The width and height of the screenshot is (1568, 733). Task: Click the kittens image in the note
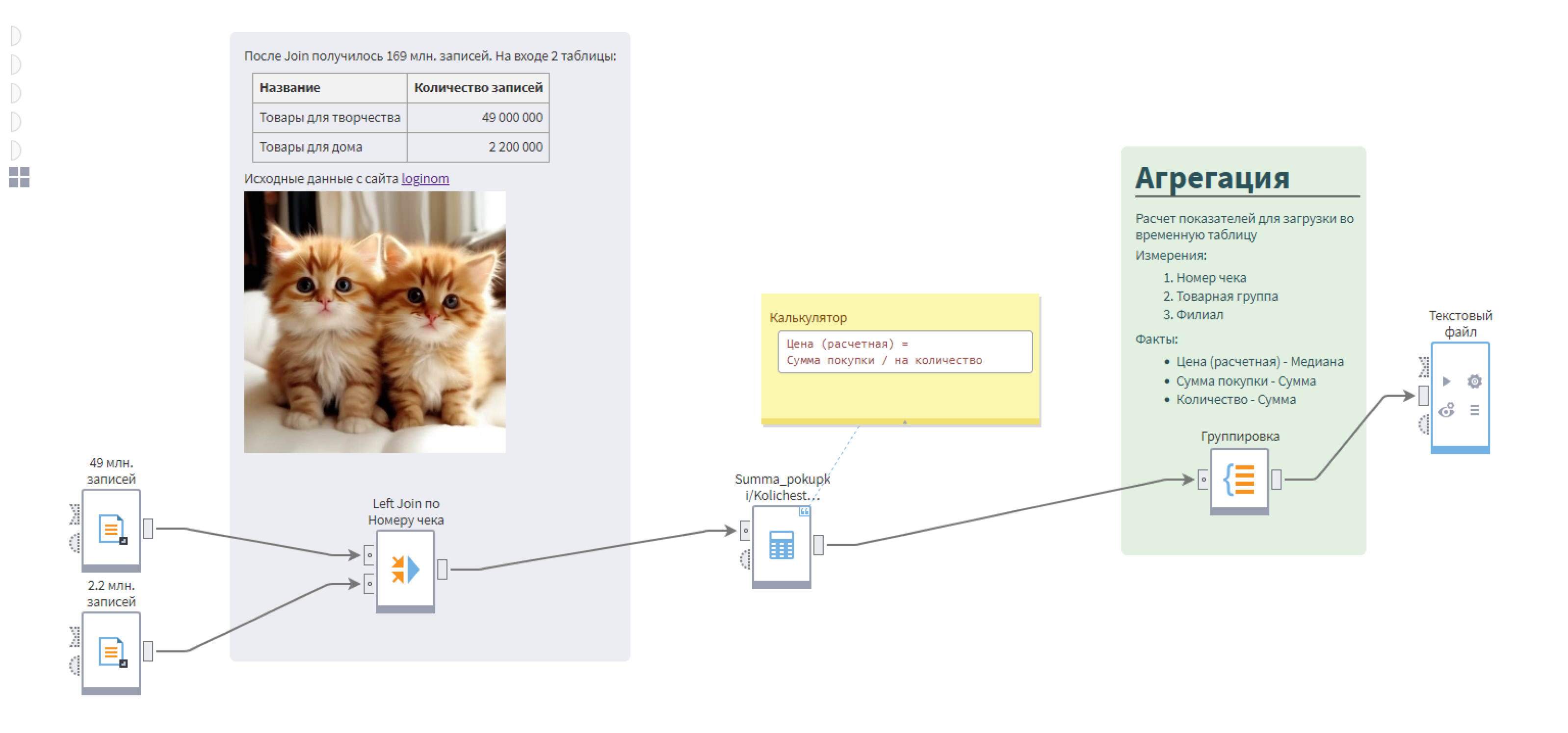coord(374,322)
